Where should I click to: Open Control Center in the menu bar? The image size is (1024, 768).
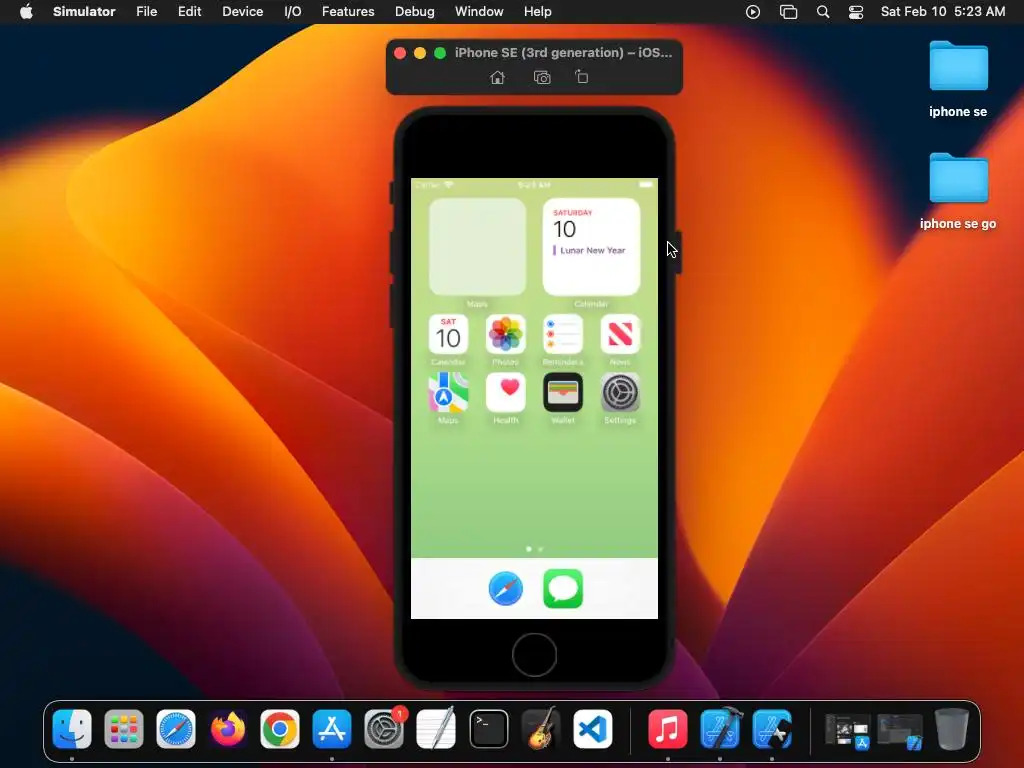(856, 12)
